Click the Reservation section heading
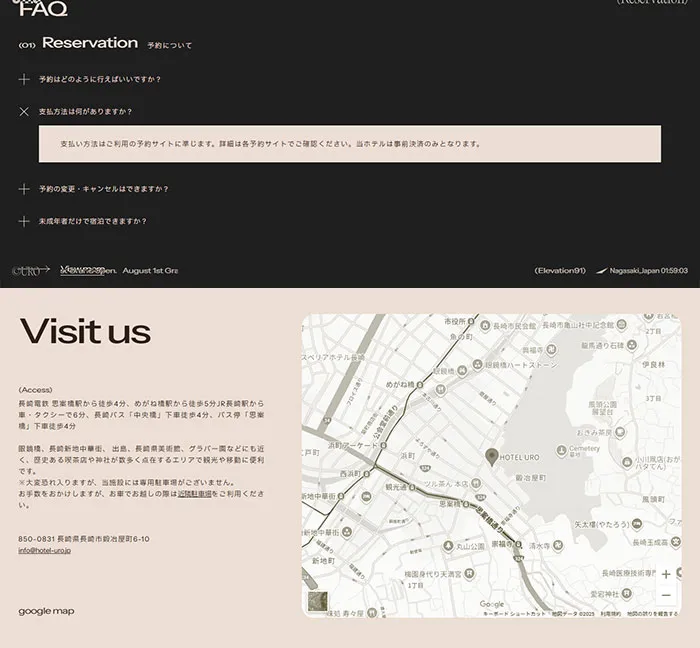Viewport: 700px width, 648px height. click(90, 43)
